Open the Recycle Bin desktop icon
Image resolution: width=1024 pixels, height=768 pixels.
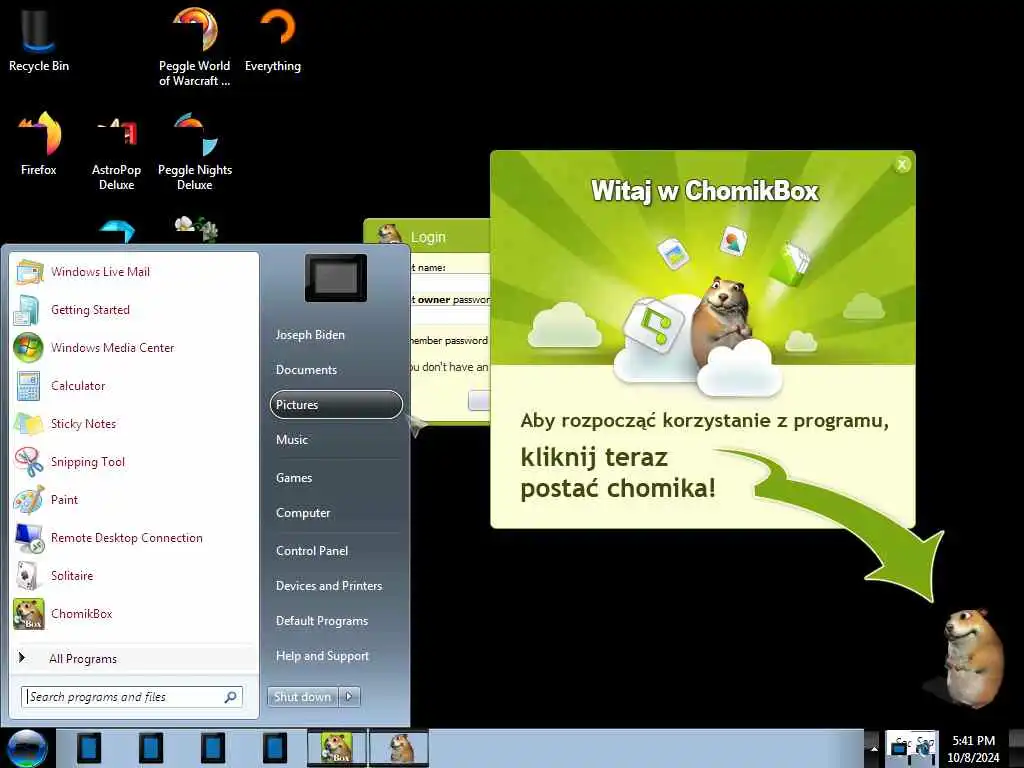(x=39, y=40)
